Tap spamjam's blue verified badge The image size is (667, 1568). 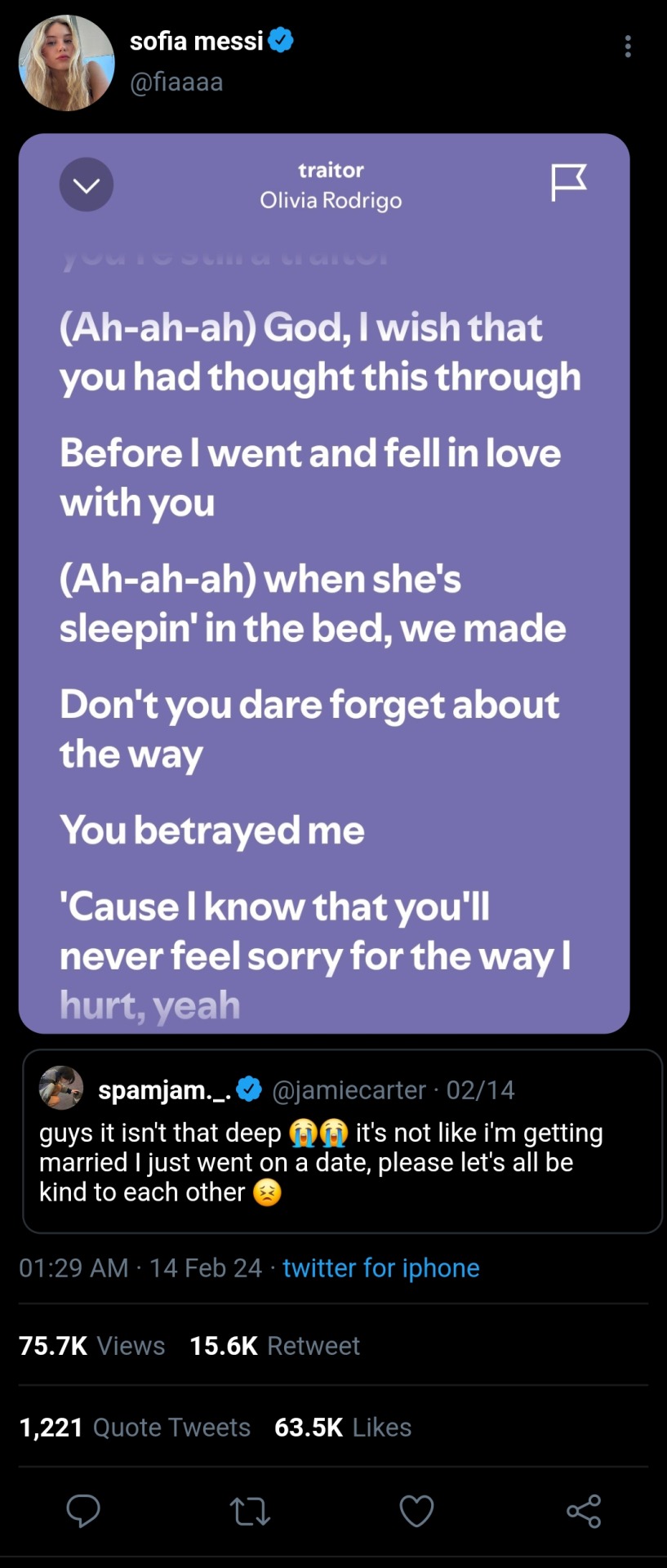click(x=249, y=1089)
